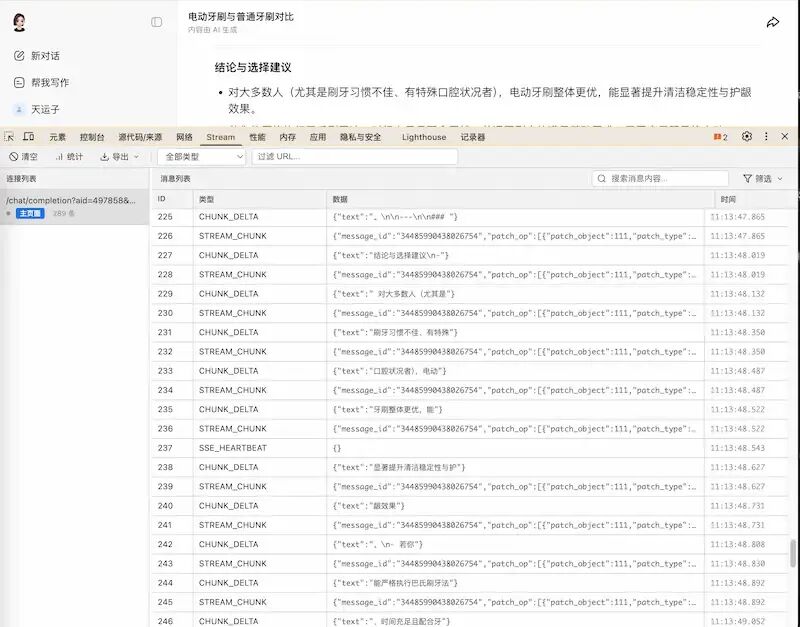Click timestamp 11:13:48.808
The width and height of the screenshot is (800, 627).
[737, 544]
